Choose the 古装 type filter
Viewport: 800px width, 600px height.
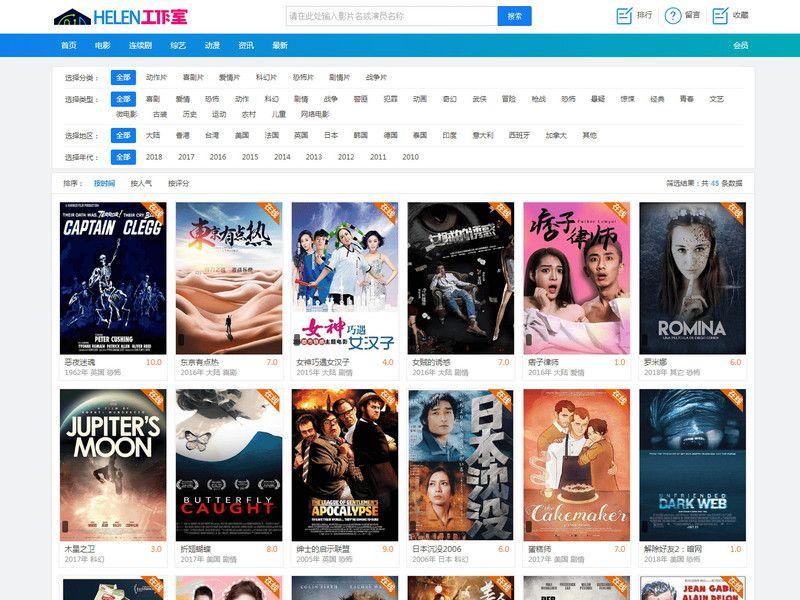tap(160, 114)
